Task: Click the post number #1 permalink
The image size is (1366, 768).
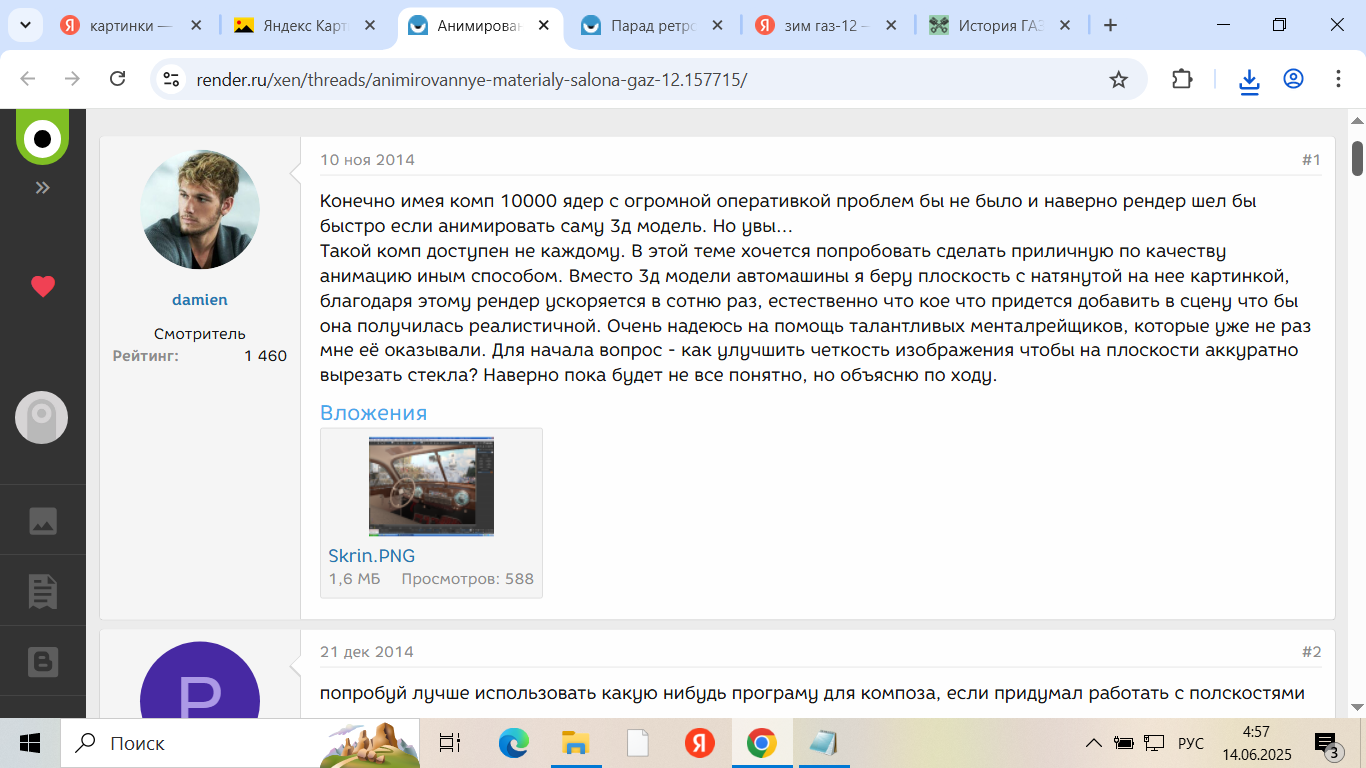Action: (1310, 160)
